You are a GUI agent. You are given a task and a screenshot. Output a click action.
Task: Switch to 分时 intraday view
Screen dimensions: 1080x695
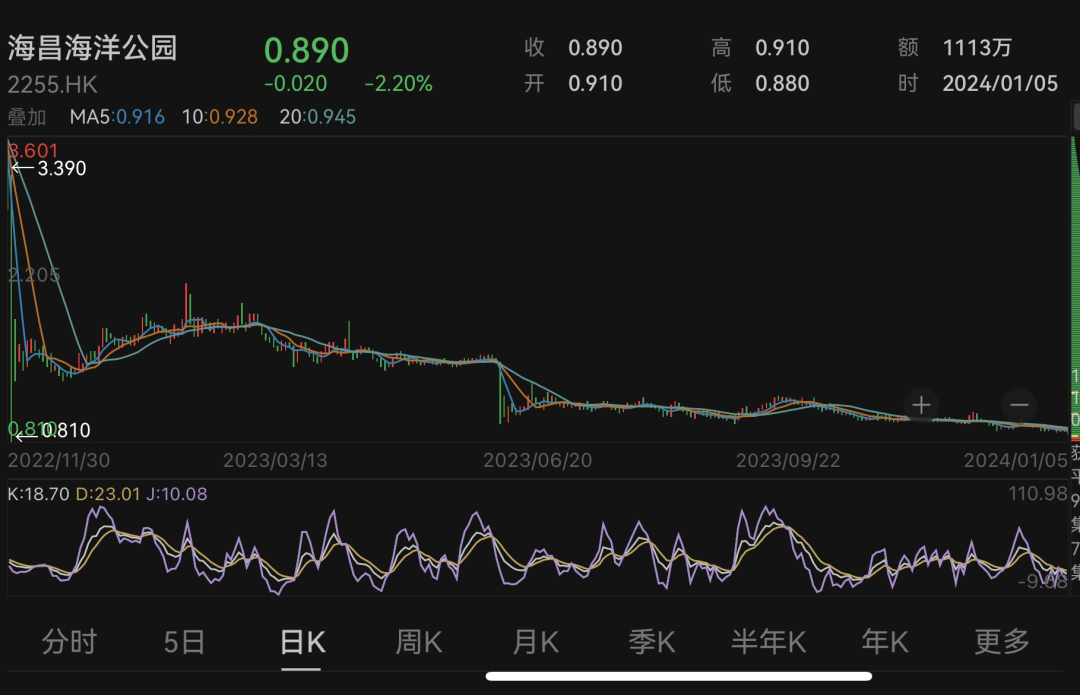pos(69,642)
